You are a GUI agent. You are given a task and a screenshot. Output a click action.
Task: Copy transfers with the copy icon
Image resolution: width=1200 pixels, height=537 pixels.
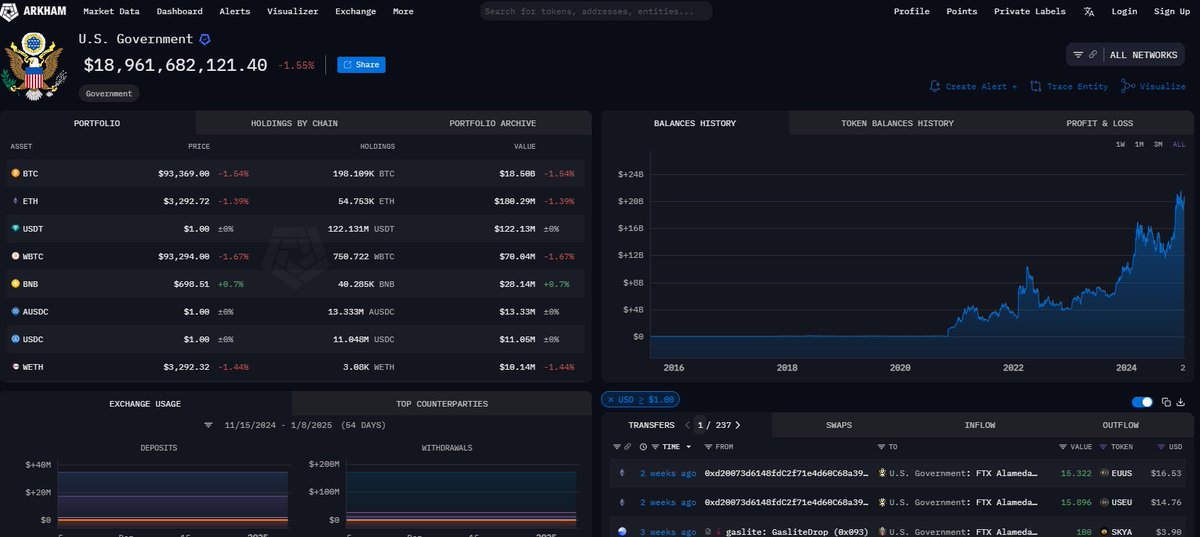point(1166,402)
